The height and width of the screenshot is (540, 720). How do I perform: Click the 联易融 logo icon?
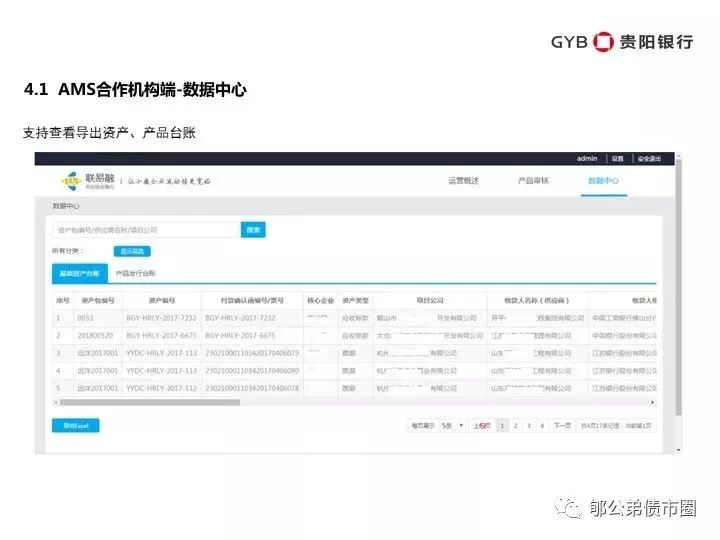point(71,180)
